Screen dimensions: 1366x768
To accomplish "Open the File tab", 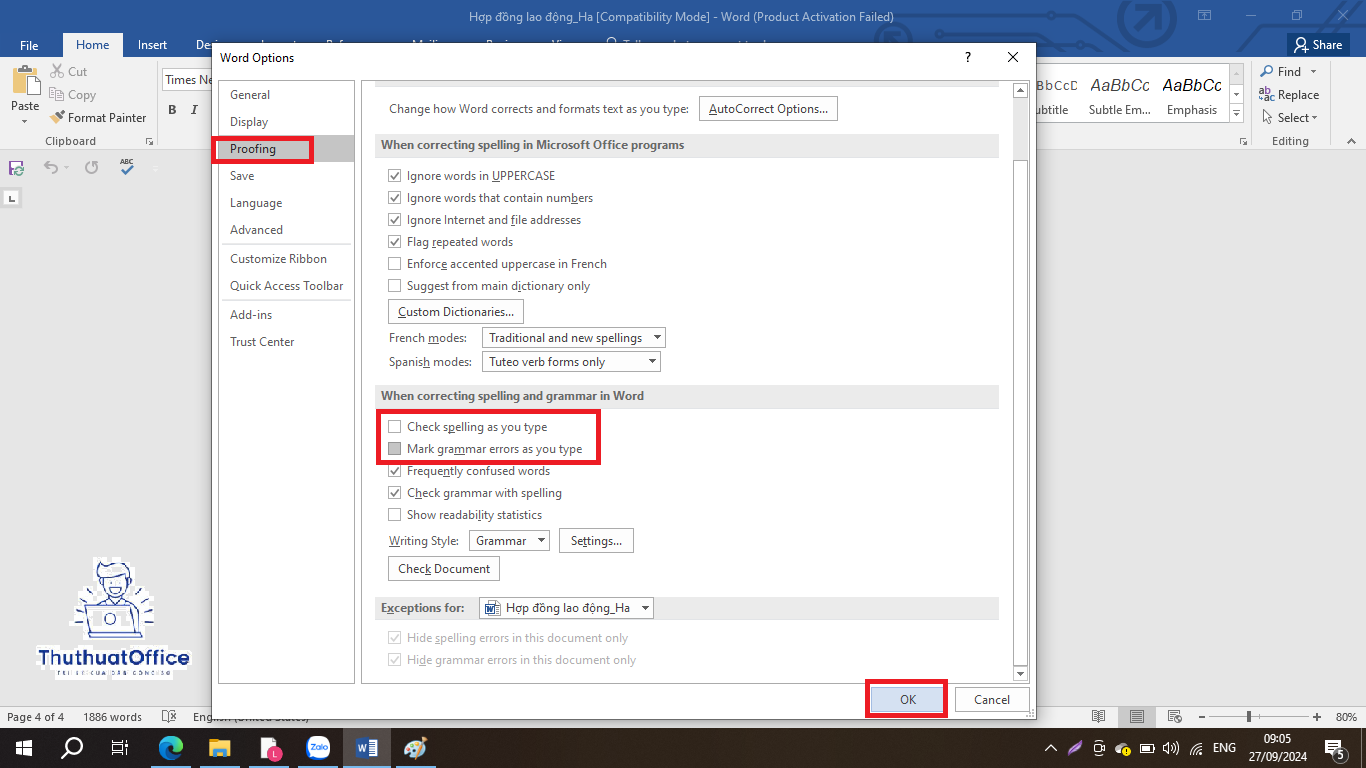I will click(29, 45).
